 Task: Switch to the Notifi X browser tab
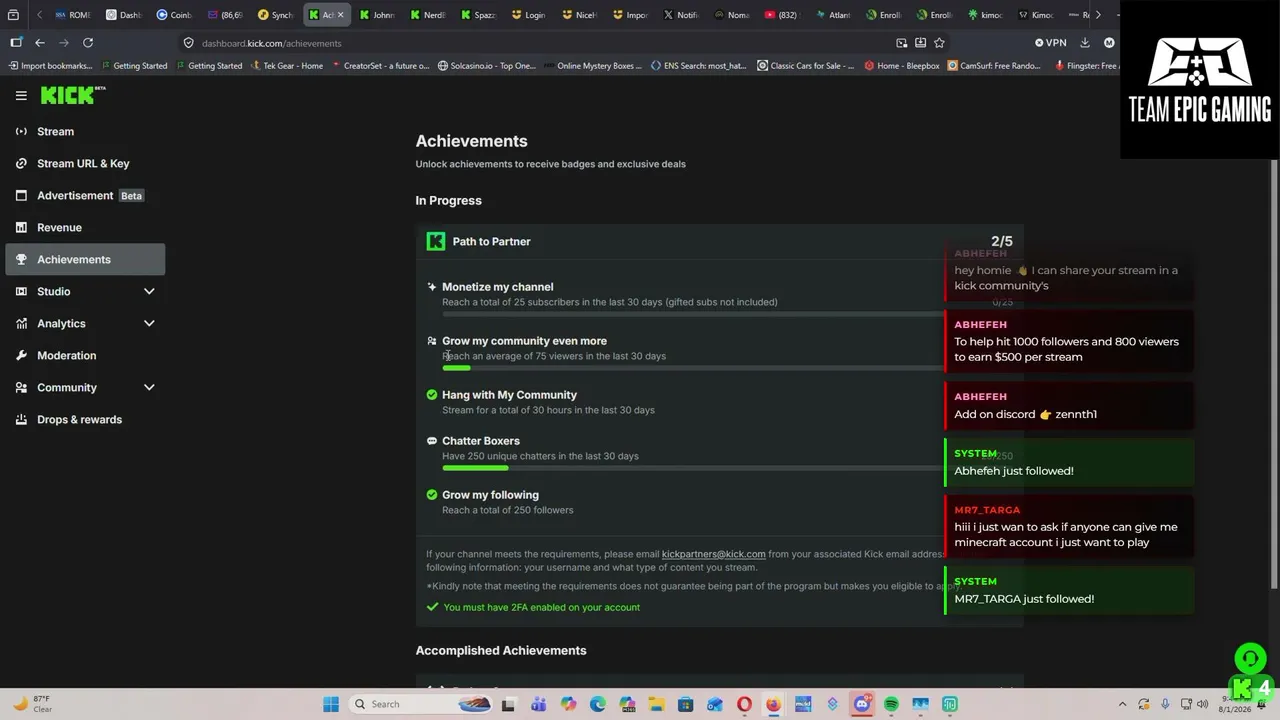point(681,15)
